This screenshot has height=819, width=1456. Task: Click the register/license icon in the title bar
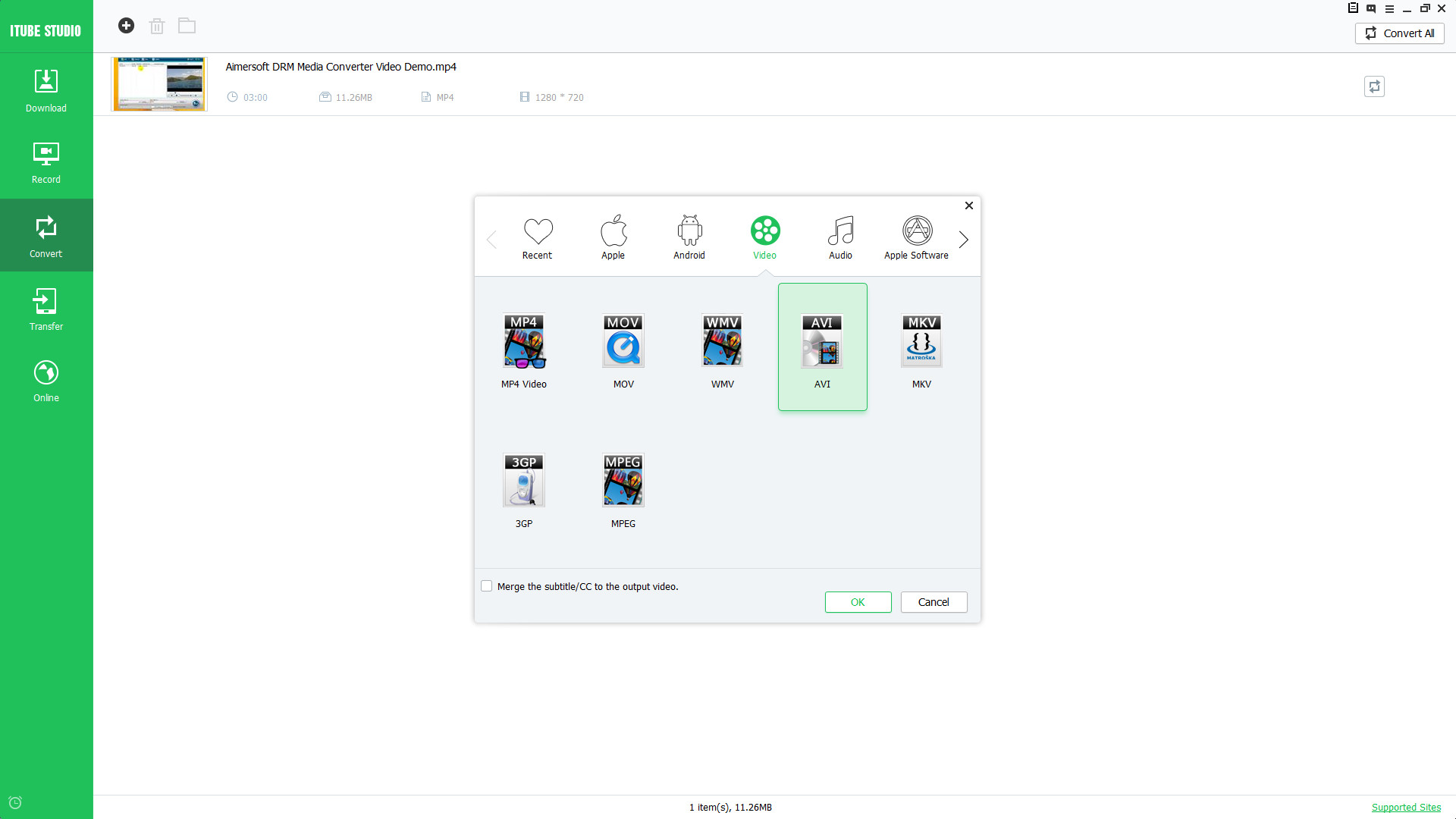tap(1353, 8)
